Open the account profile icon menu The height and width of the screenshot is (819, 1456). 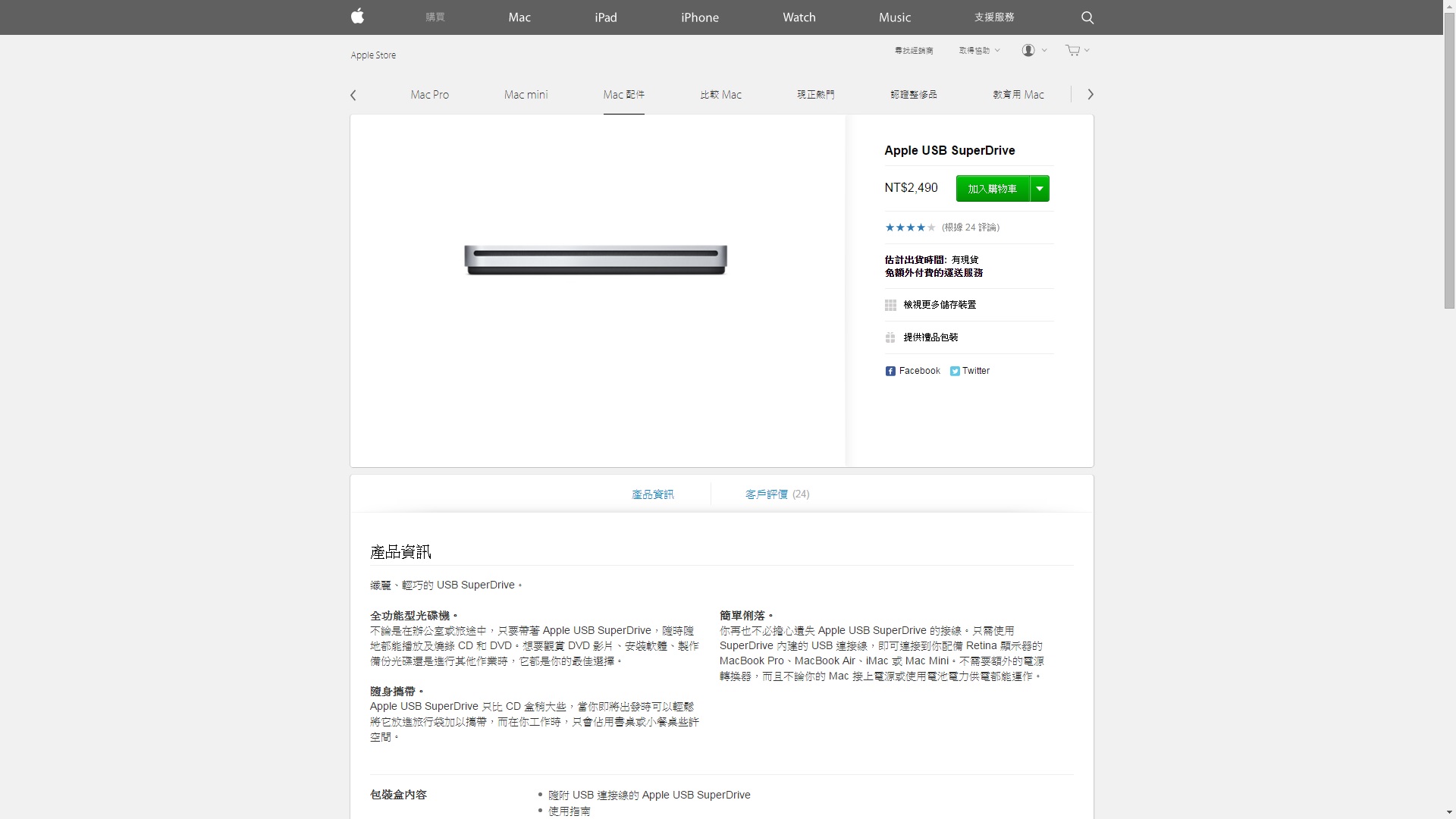(x=1028, y=50)
